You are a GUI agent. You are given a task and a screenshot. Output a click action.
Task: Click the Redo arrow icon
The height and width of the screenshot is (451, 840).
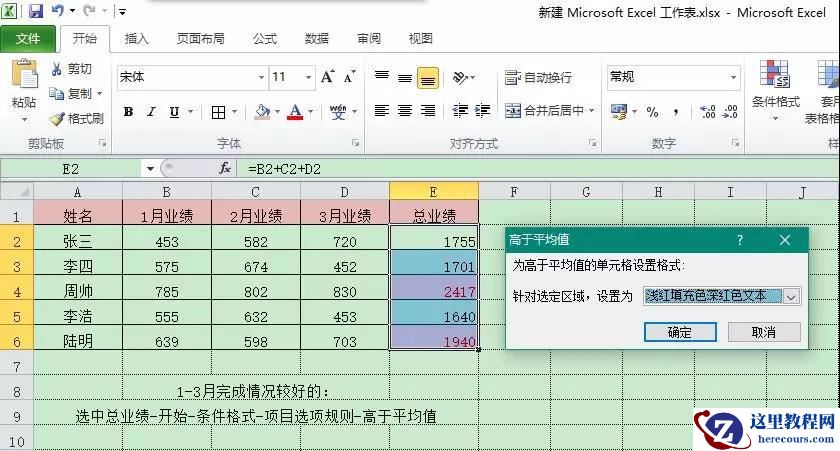pyautogui.click(x=89, y=11)
